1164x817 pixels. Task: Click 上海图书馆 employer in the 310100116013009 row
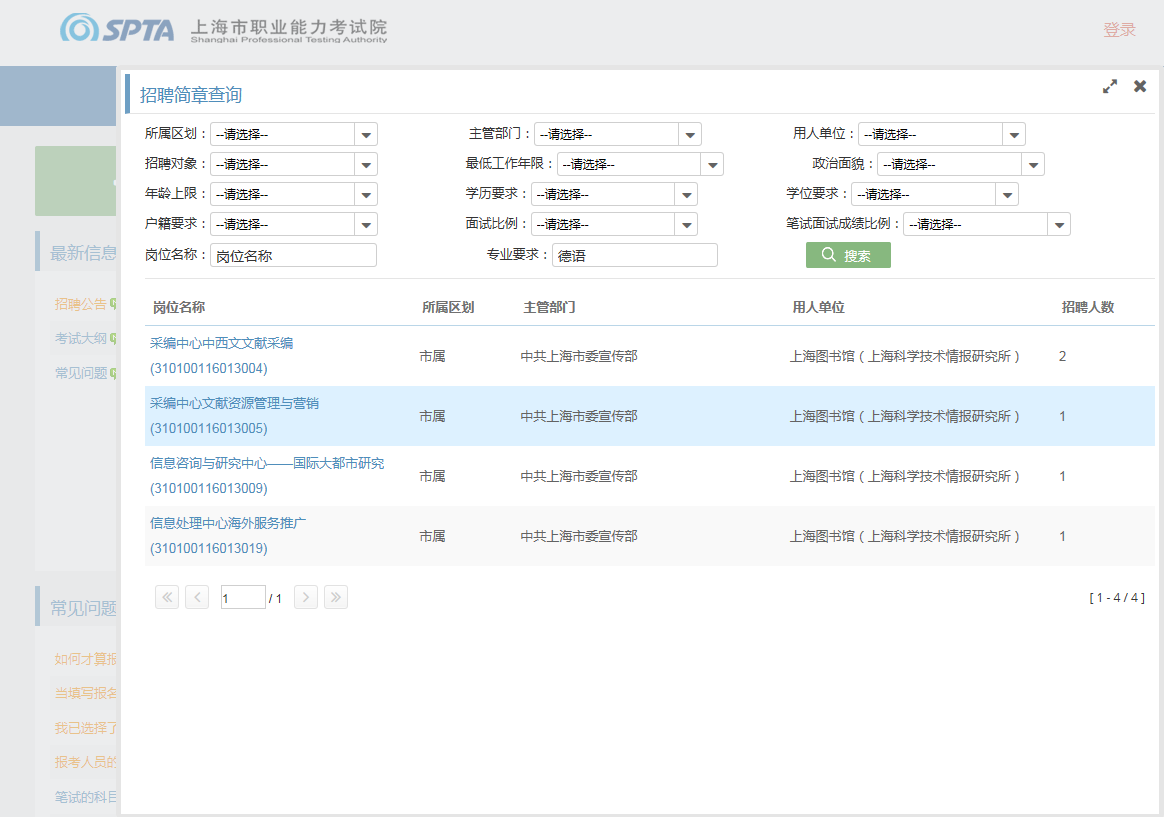point(904,476)
